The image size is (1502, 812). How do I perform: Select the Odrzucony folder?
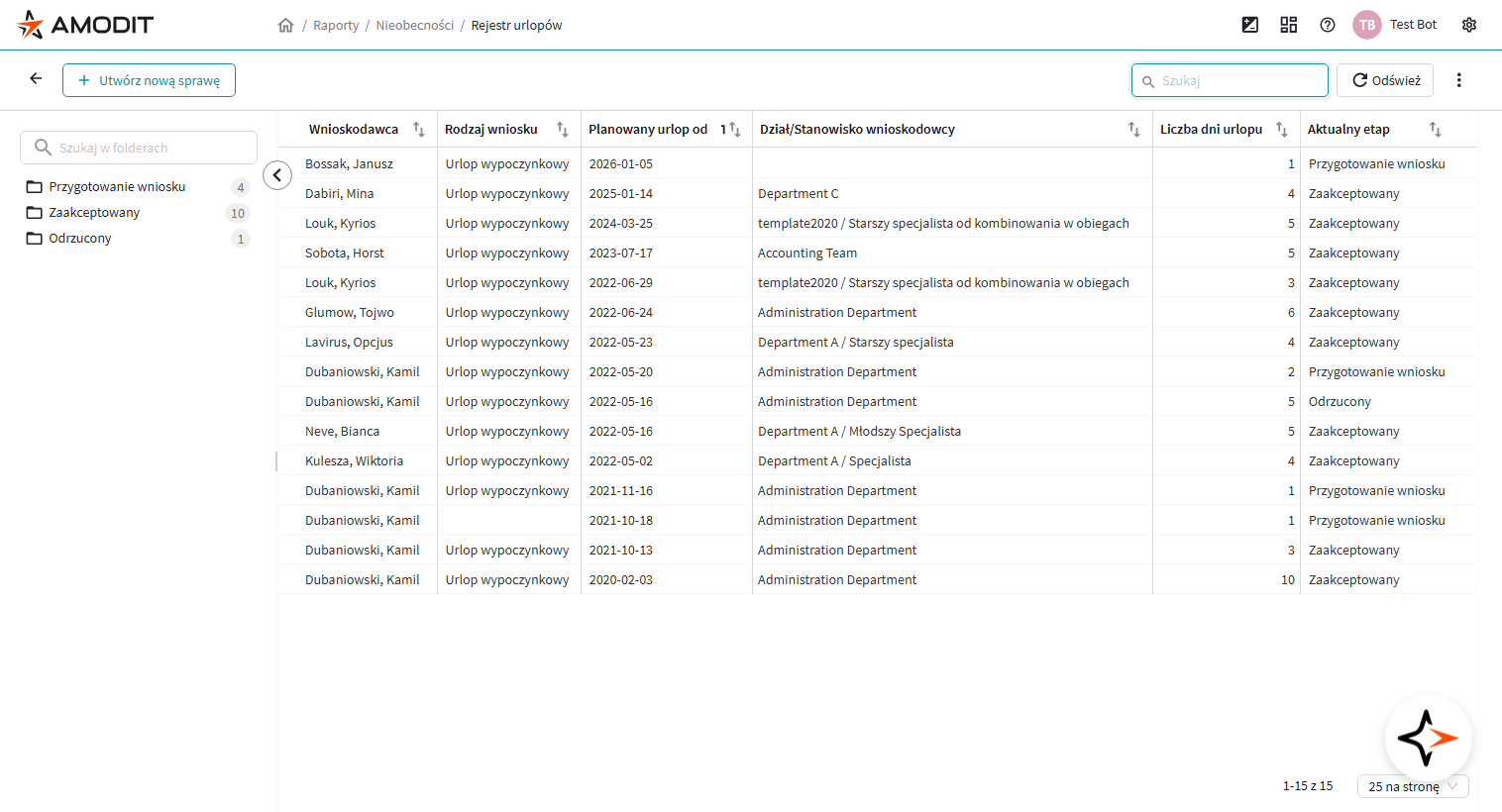[80, 239]
